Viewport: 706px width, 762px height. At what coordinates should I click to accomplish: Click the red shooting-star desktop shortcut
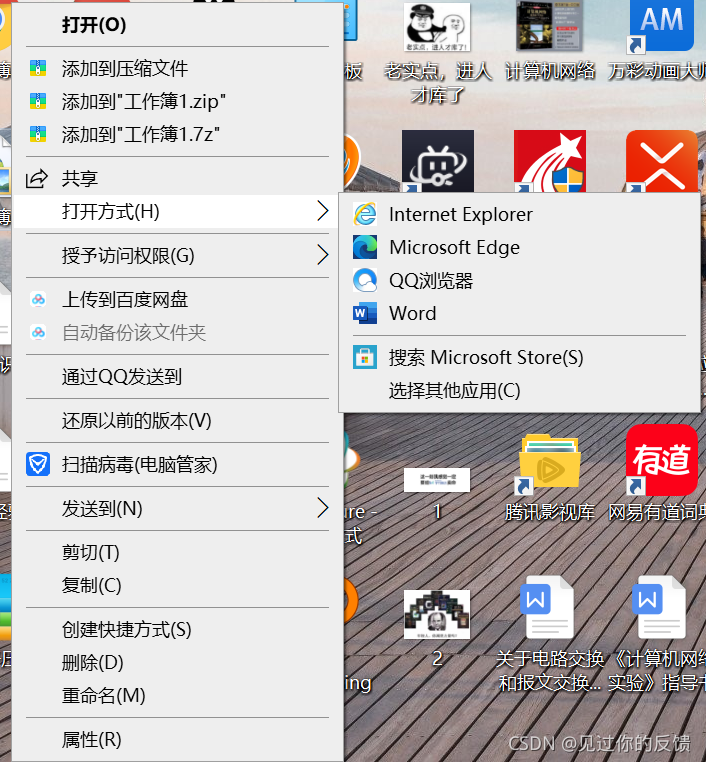(x=550, y=161)
